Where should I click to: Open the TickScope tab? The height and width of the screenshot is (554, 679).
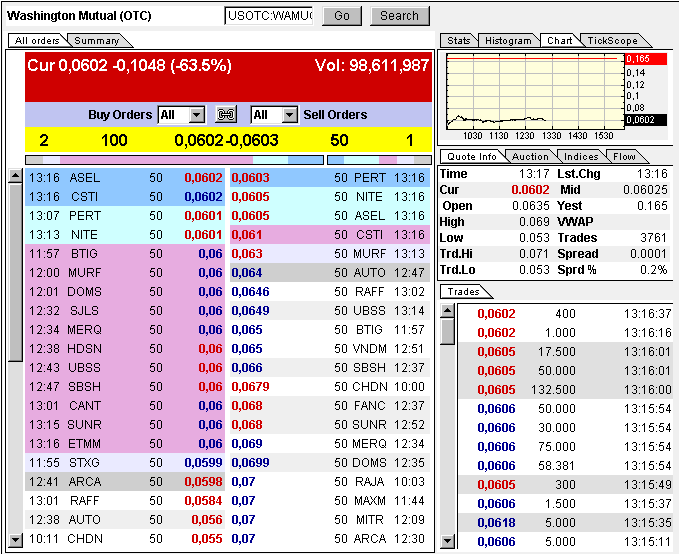click(x=612, y=40)
